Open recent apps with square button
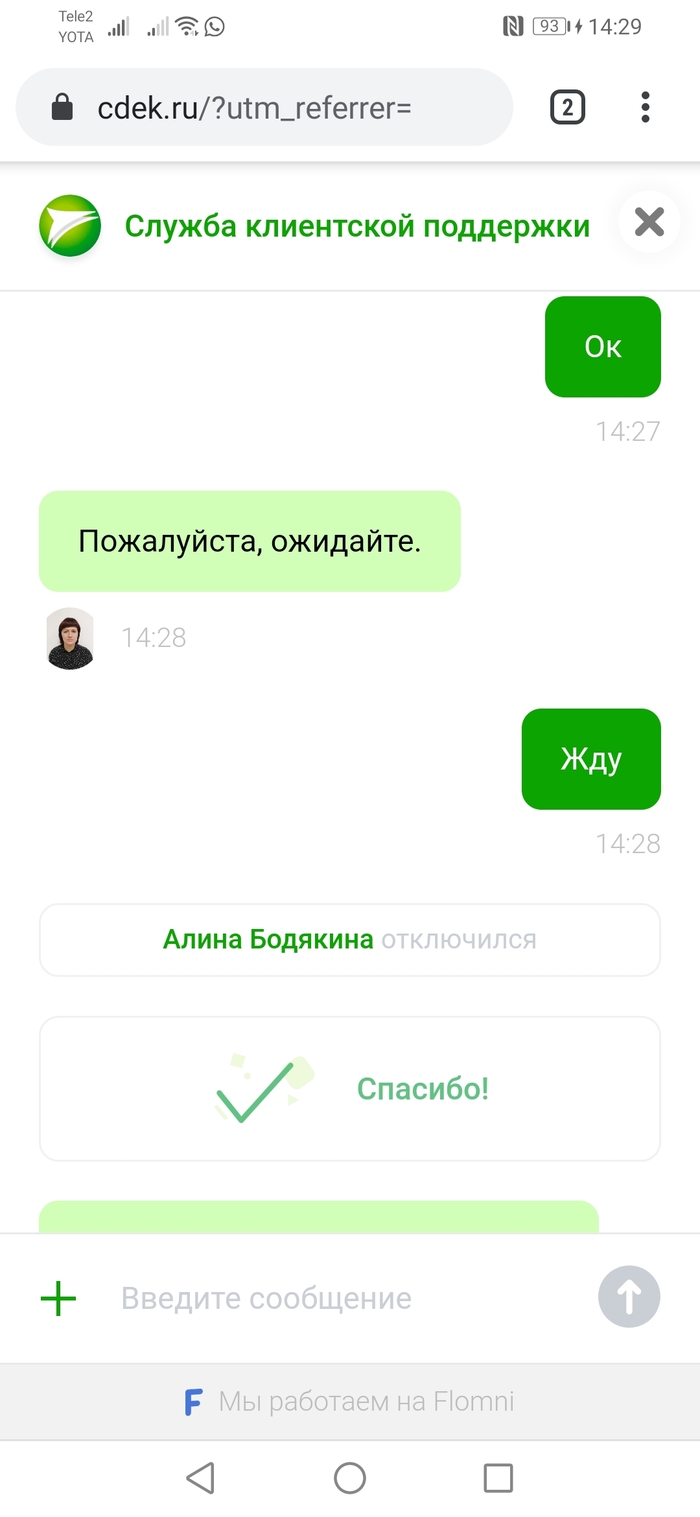This screenshot has height=1517, width=700. coord(498,1478)
